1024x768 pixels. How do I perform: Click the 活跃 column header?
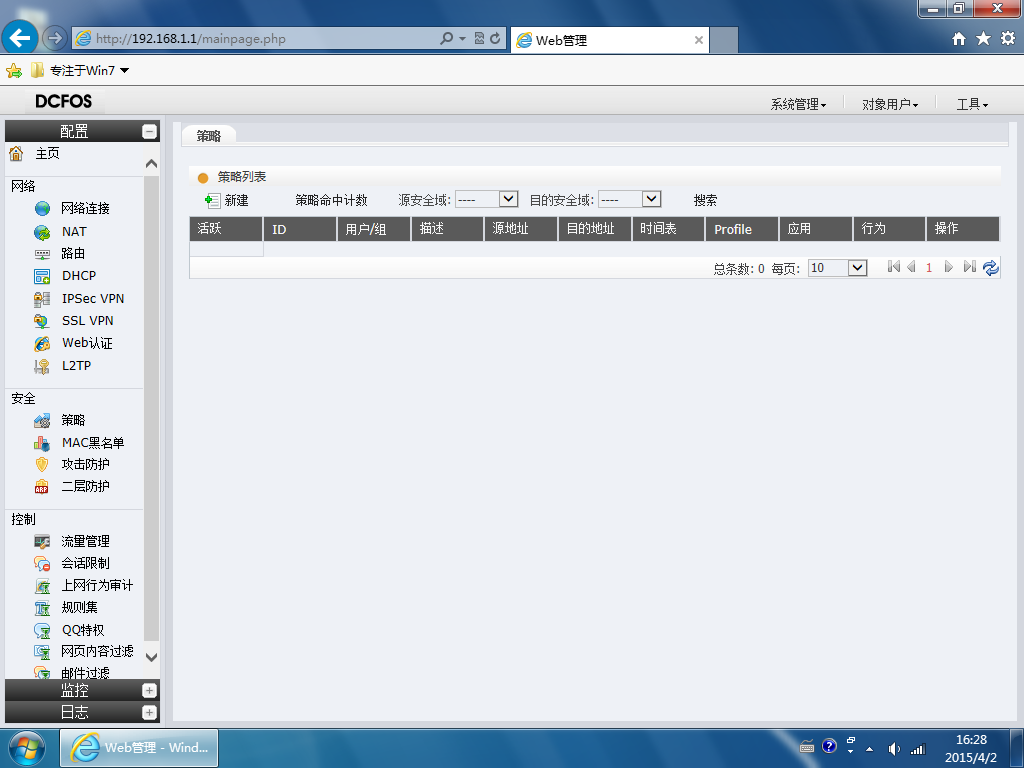click(x=226, y=229)
